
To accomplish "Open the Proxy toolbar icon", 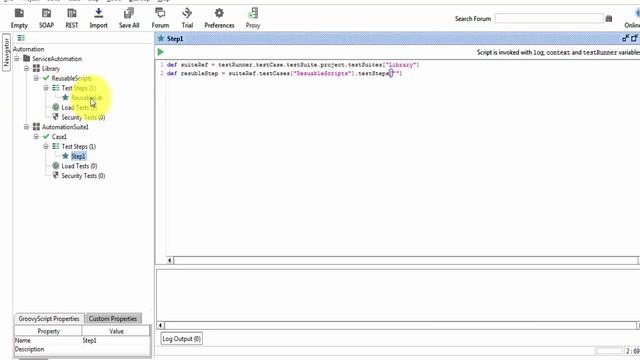I will (x=253, y=18).
